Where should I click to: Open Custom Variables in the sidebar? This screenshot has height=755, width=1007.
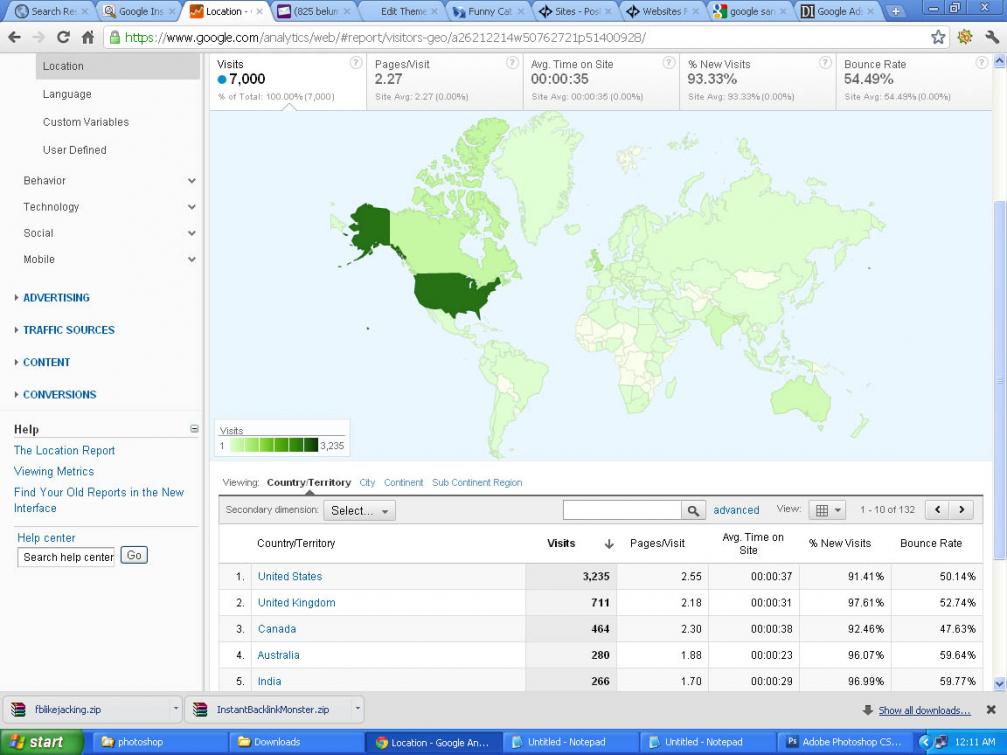click(x=86, y=122)
